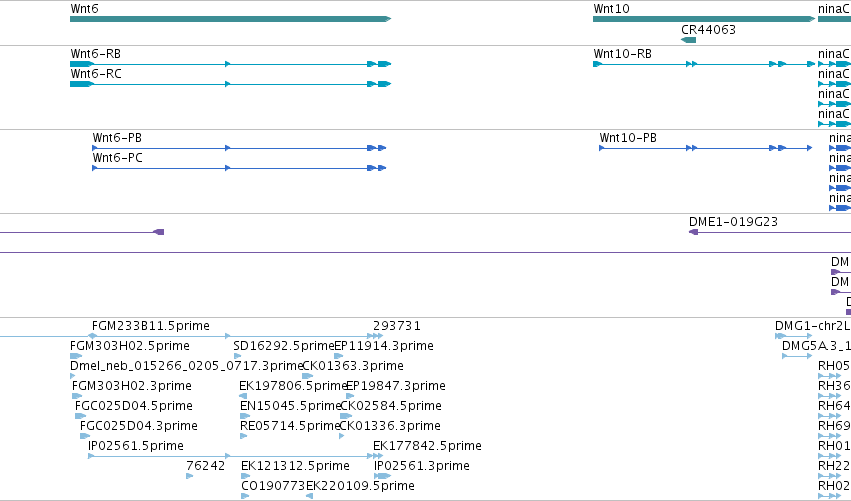Select the FGM303H02.5prime EST glyph
851x501 pixels.
(76, 356)
